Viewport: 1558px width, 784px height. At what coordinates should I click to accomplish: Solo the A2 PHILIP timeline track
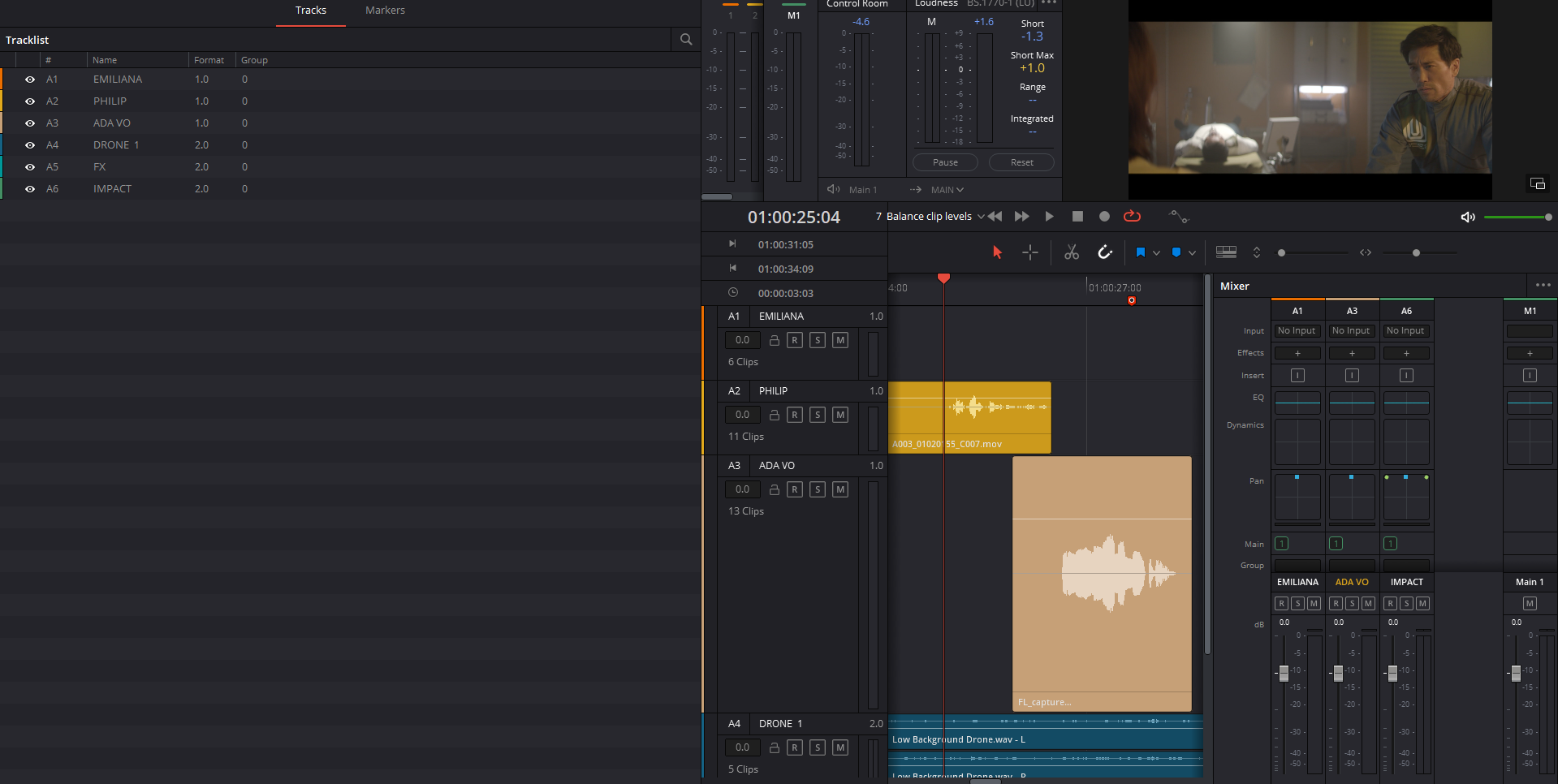(818, 415)
